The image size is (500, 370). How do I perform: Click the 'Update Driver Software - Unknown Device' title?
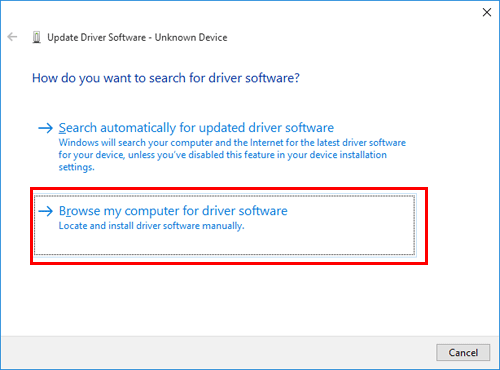pos(137,38)
